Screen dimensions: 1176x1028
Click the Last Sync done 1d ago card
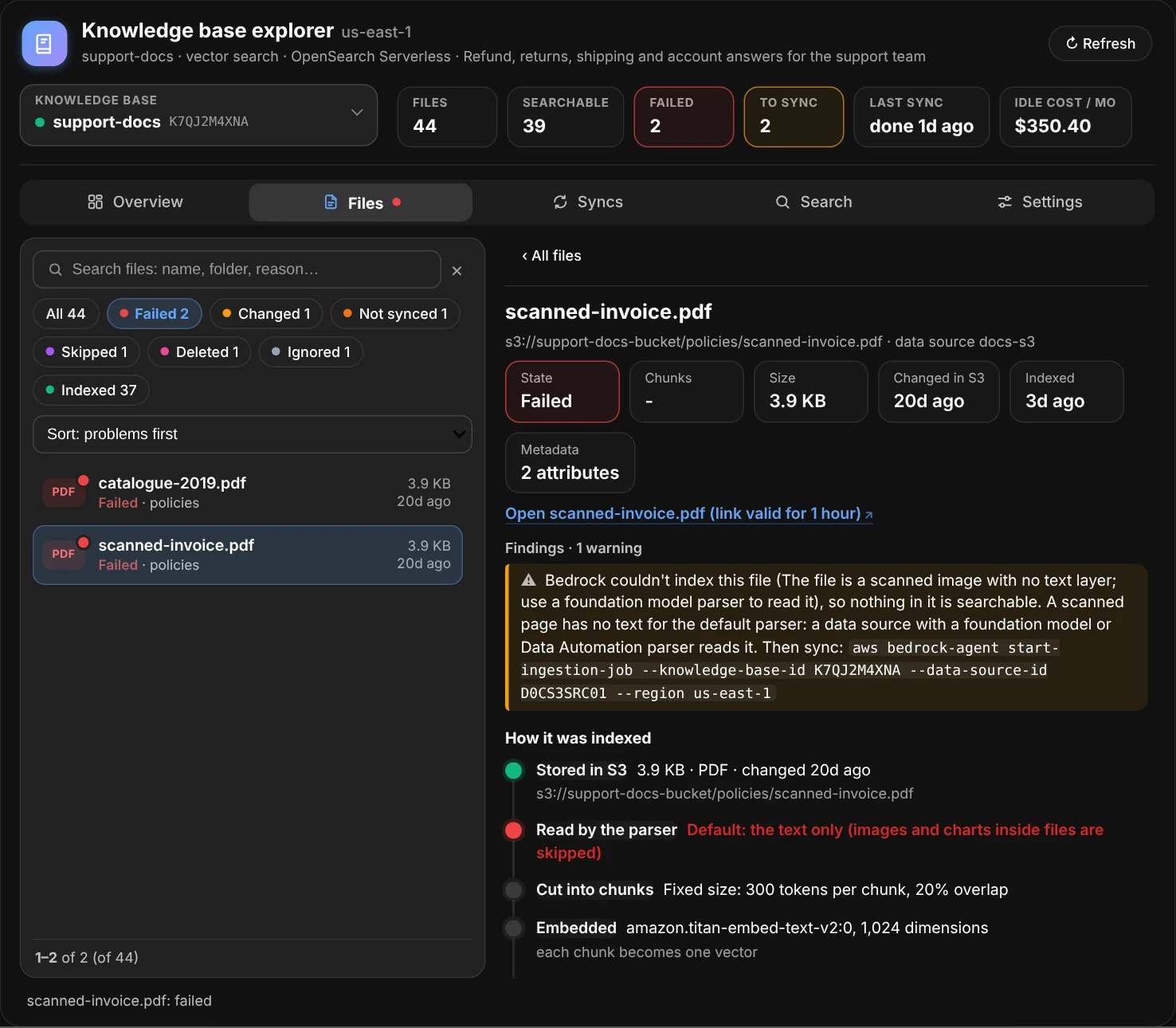tap(922, 117)
